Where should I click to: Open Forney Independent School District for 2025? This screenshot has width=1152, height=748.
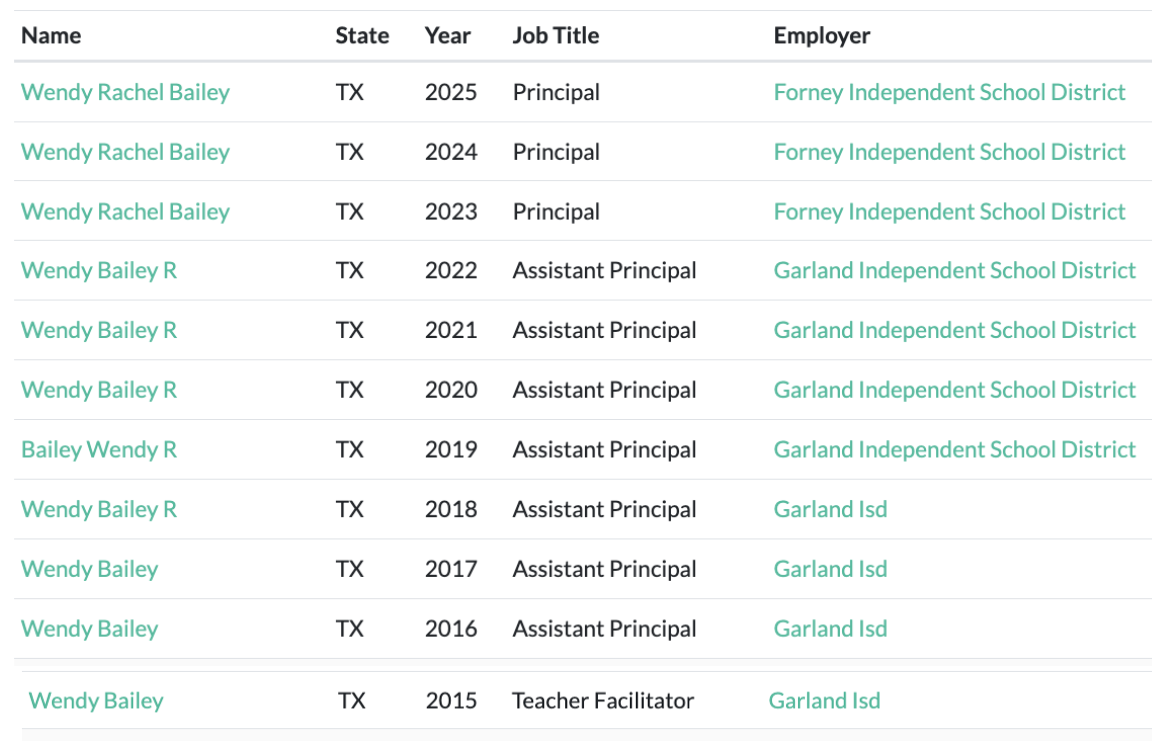pos(949,93)
